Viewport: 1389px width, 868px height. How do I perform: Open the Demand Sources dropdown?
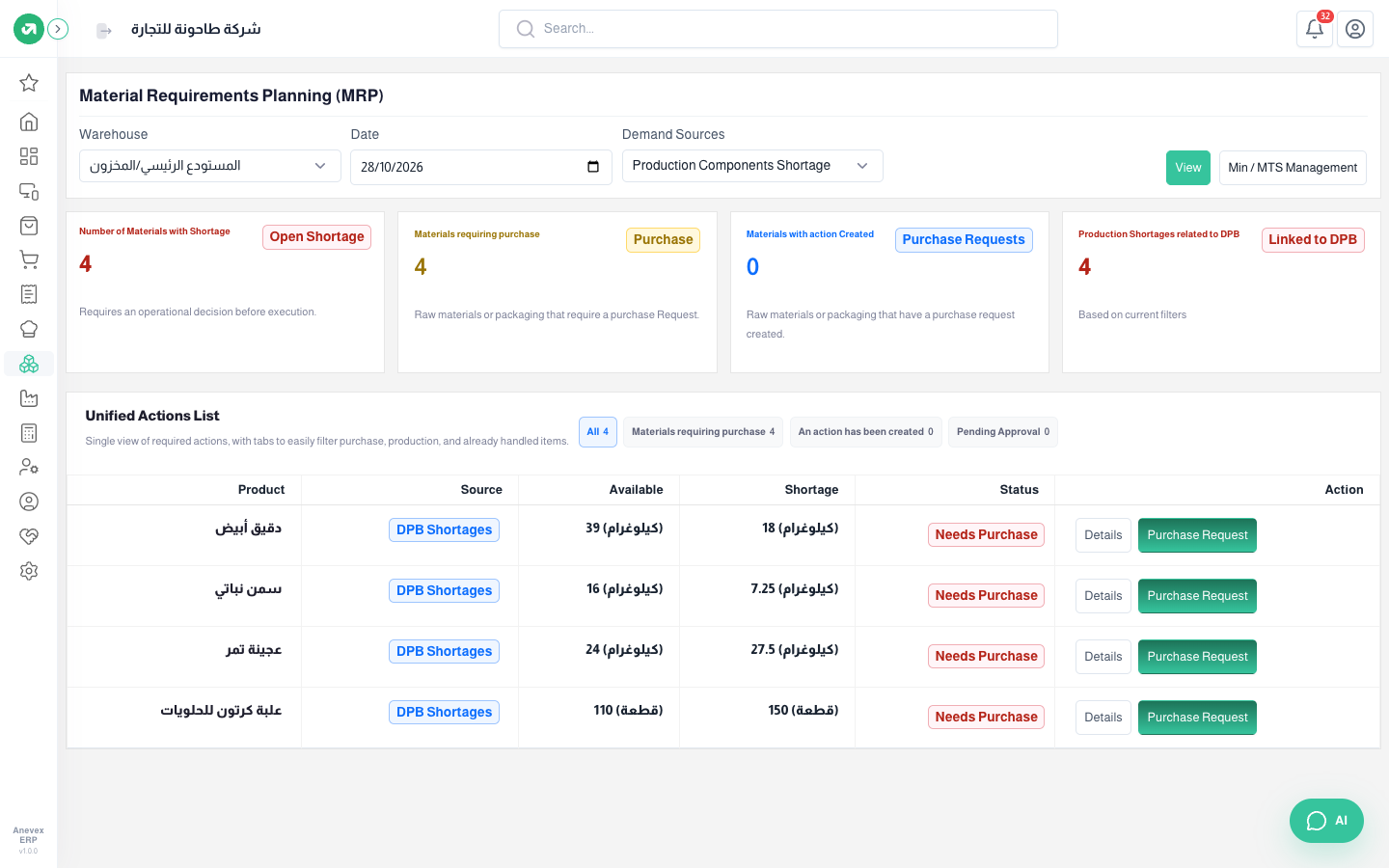[x=752, y=166]
